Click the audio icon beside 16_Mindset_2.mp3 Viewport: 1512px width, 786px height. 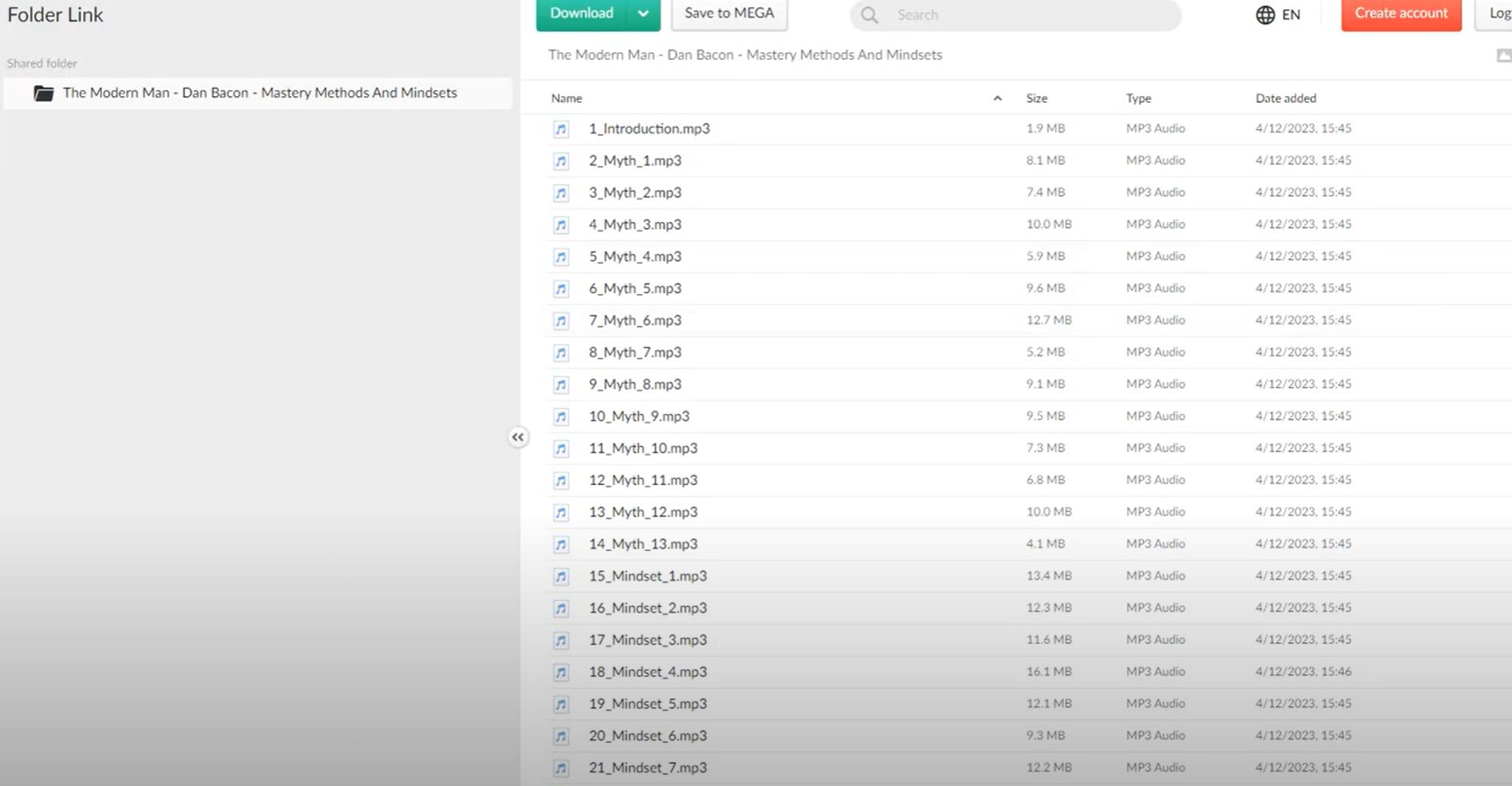[561, 609]
